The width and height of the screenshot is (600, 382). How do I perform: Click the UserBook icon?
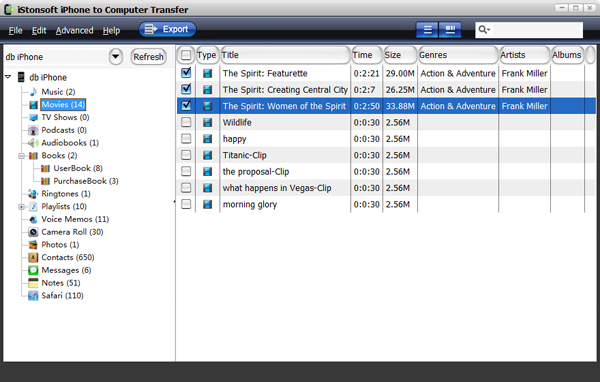[x=46, y=168]
